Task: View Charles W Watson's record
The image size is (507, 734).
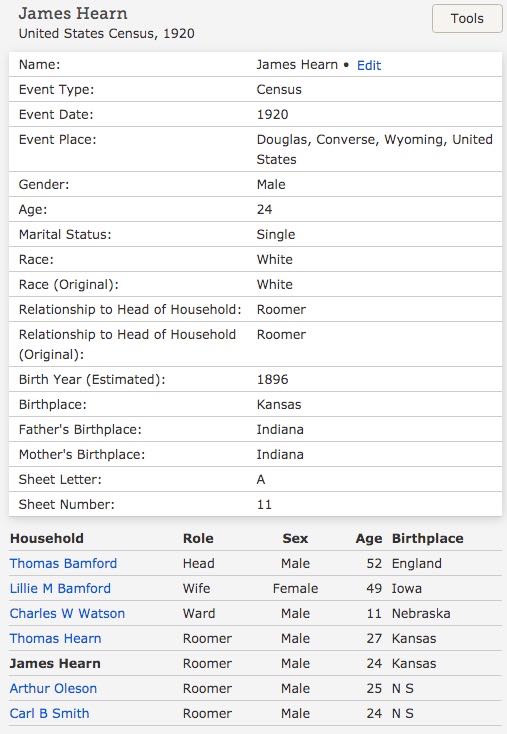Action: pyautogui.click(x=67, y=613)
